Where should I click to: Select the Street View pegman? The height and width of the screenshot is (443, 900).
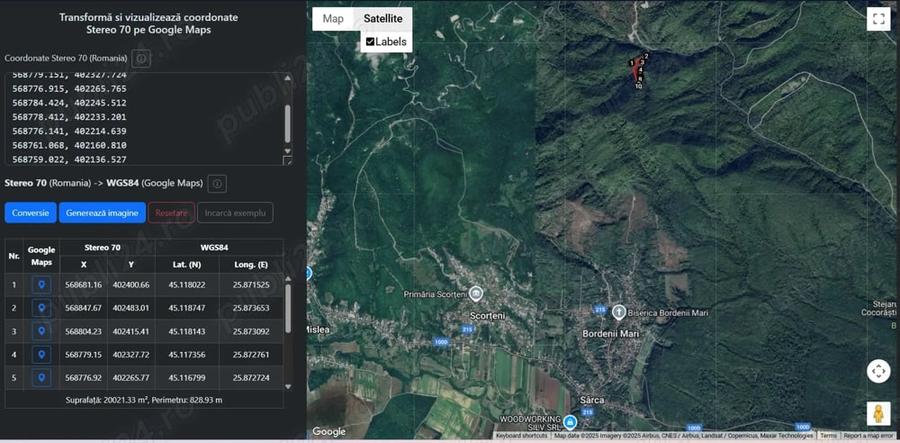pyautogui.click(x=878, y=414)
